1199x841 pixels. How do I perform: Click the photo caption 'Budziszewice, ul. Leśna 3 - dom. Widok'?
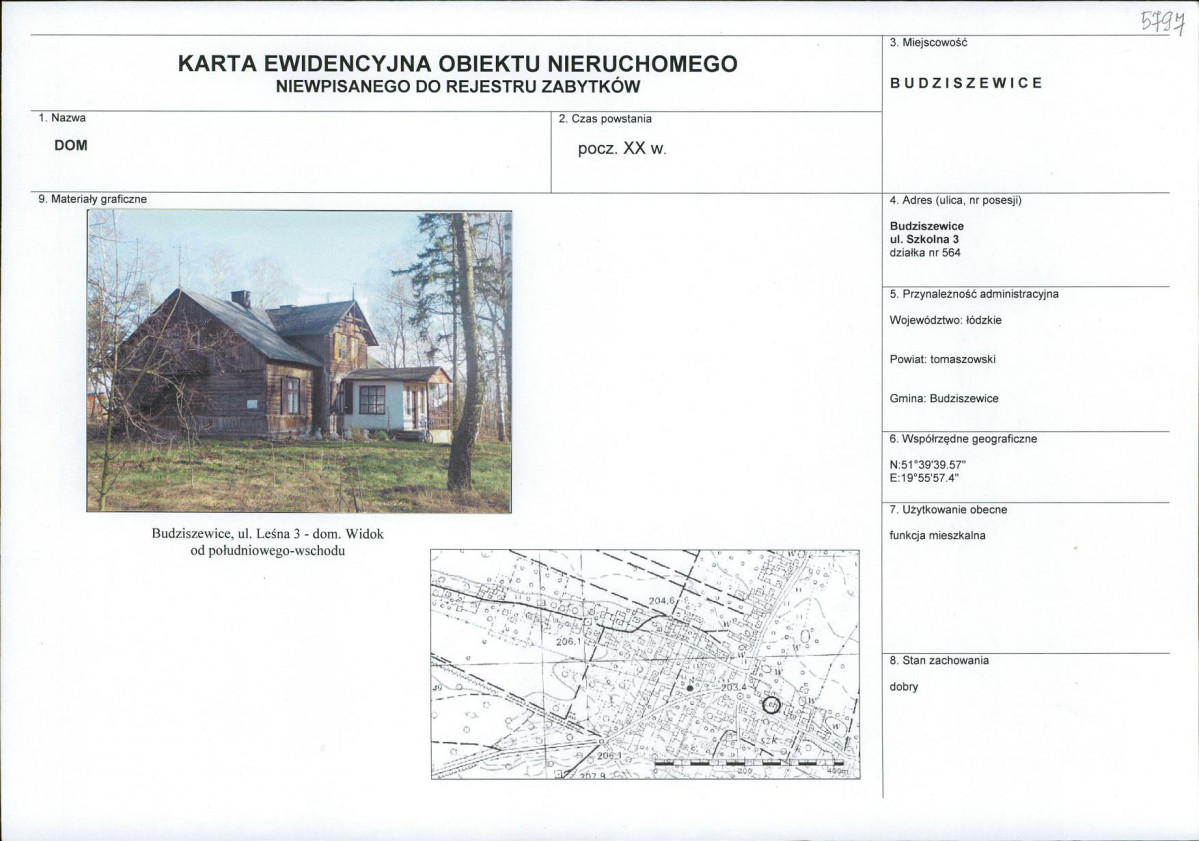268,534
